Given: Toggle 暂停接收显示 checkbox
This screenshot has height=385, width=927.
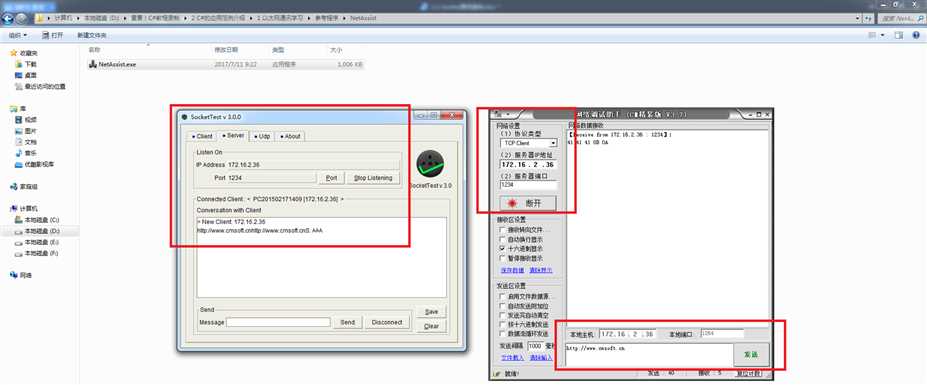Looking at the screenshot, I should [x=503, y=258].
